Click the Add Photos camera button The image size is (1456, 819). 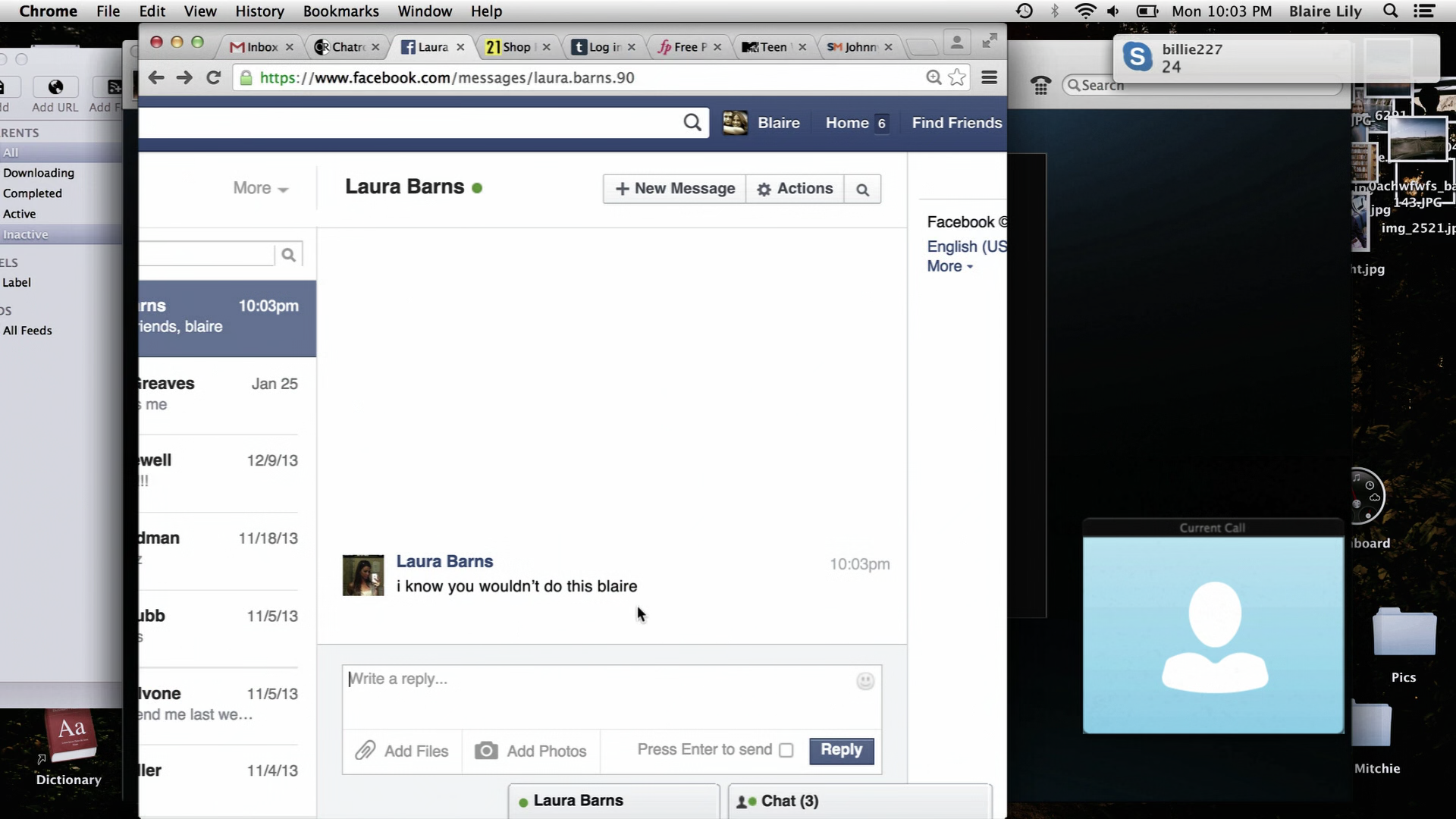[x=531, y=751]
